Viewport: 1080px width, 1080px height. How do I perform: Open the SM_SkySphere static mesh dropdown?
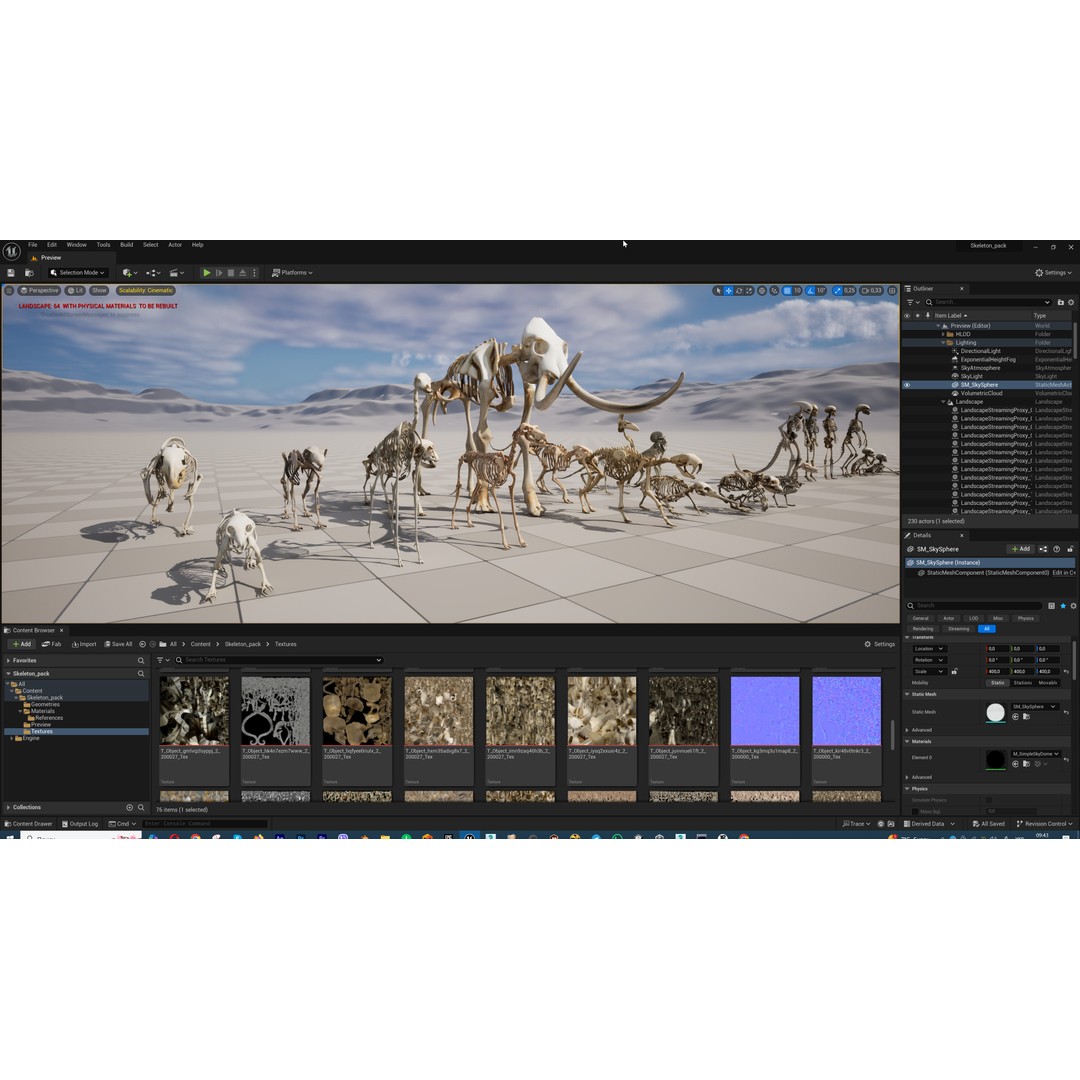1035,707
